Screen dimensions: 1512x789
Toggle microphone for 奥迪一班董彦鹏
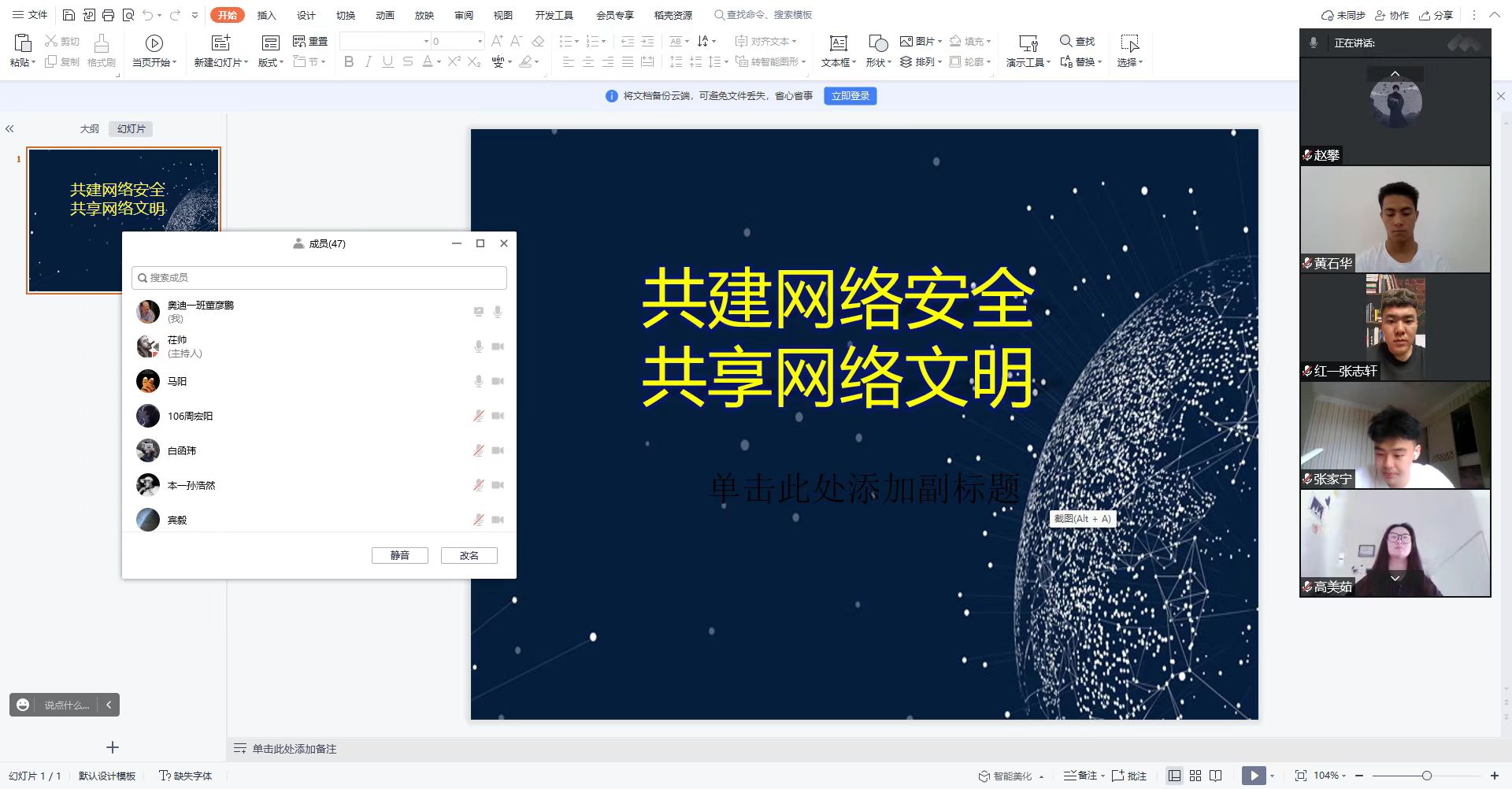498,312
